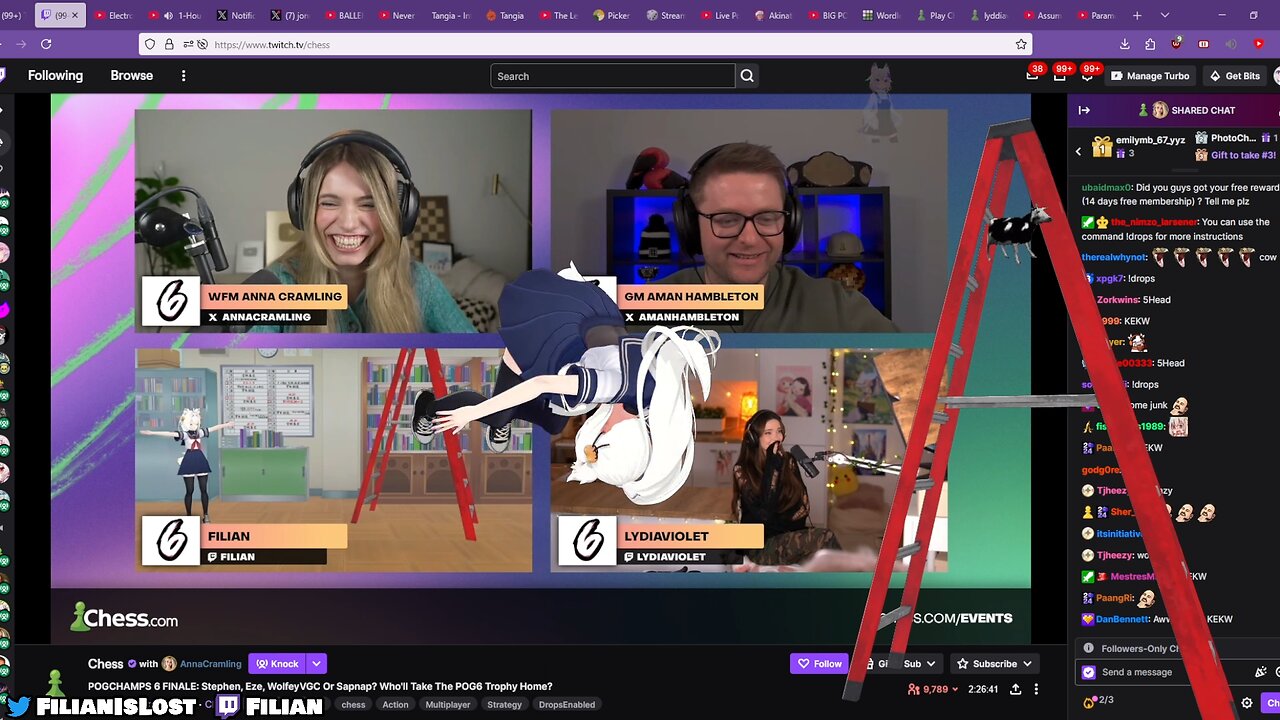Open chat settings gear icon
This screenshot has height=720, width=1280.
coord(1246,703)
